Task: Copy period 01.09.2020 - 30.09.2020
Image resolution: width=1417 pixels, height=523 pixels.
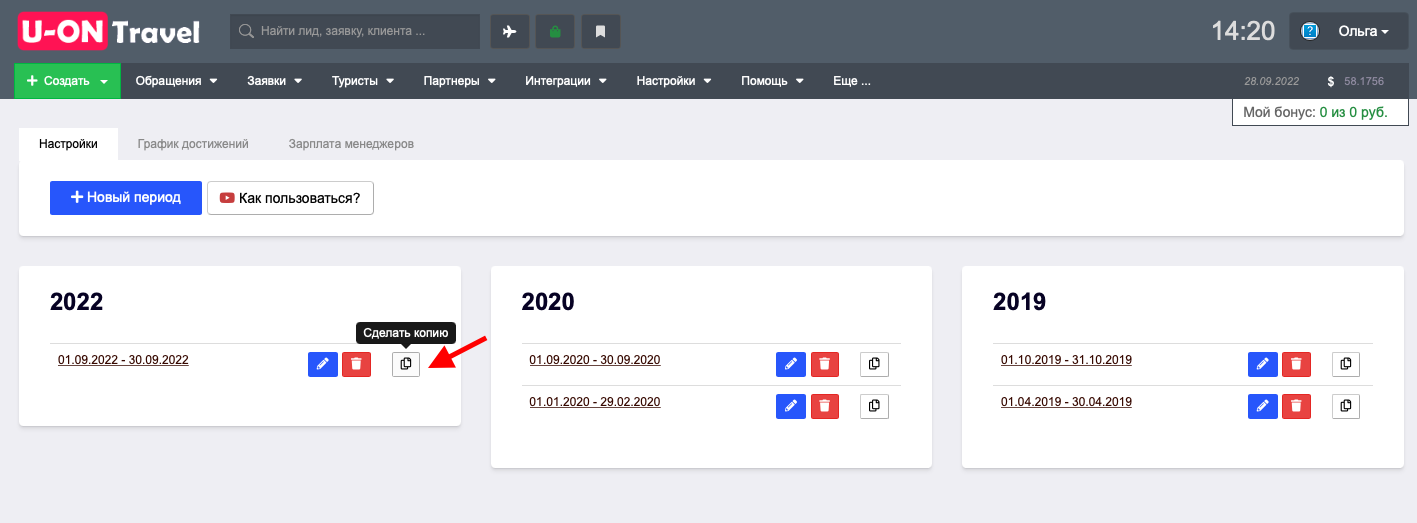Action: 874,364
